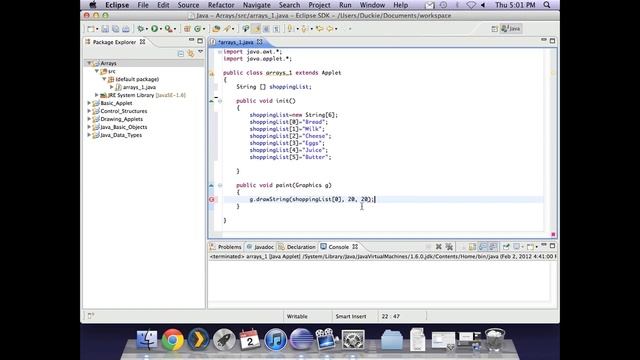This screenshot has height=360, width=640.
Task: Click the red error mark in overview ruler
Action: (x=553, y=234)
